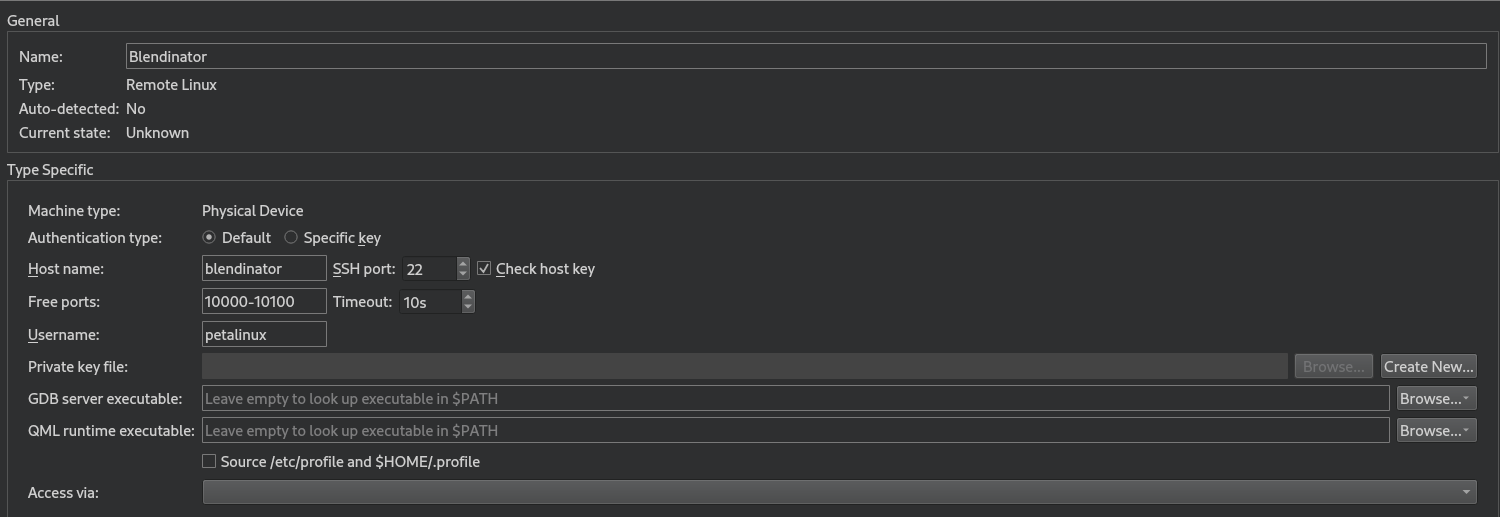Decrease the SSH port value with down arrow

click(x=463, y=274)
